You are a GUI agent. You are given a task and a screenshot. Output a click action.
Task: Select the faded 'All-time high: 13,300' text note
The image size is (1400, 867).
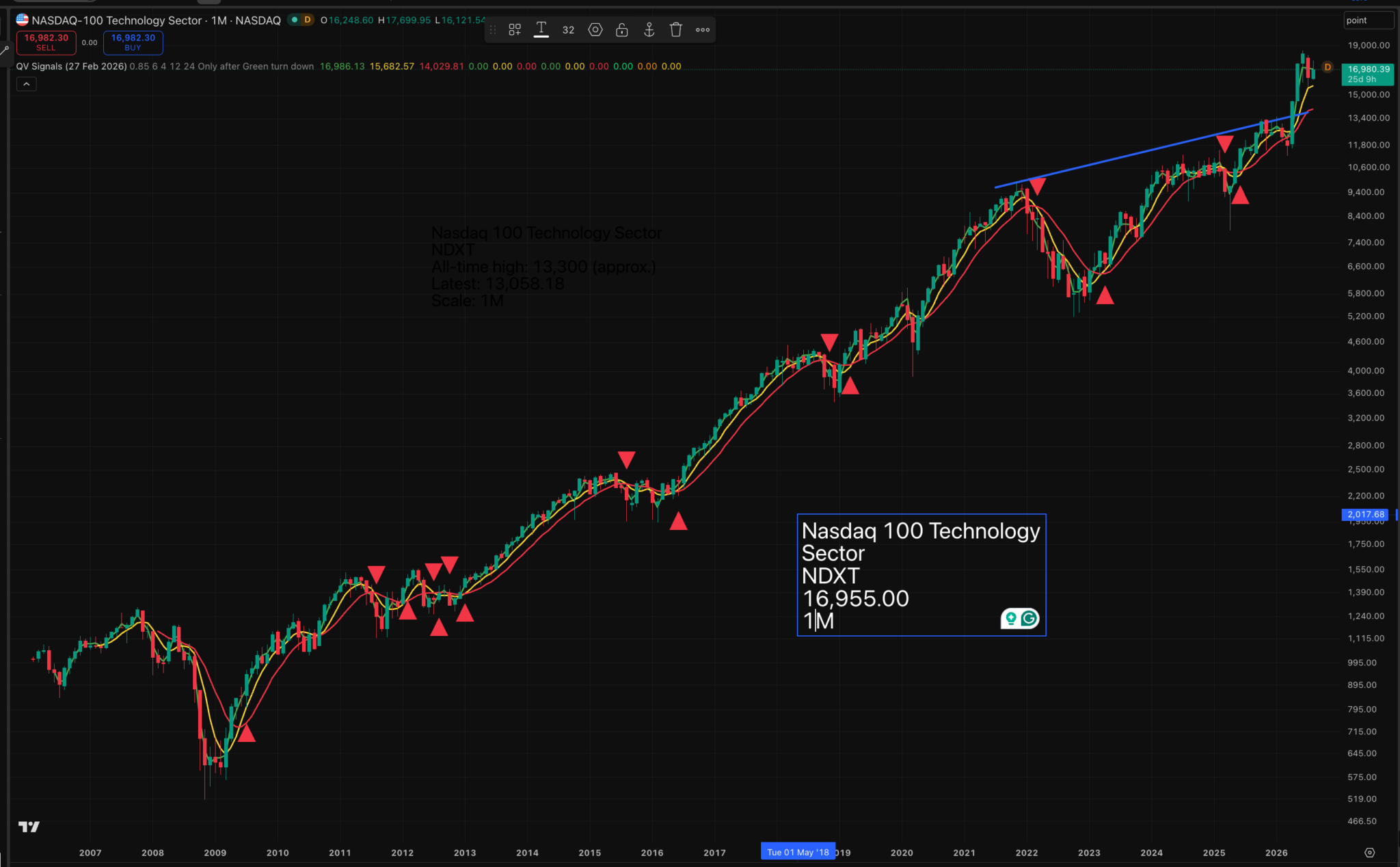(x=543, y=267)
